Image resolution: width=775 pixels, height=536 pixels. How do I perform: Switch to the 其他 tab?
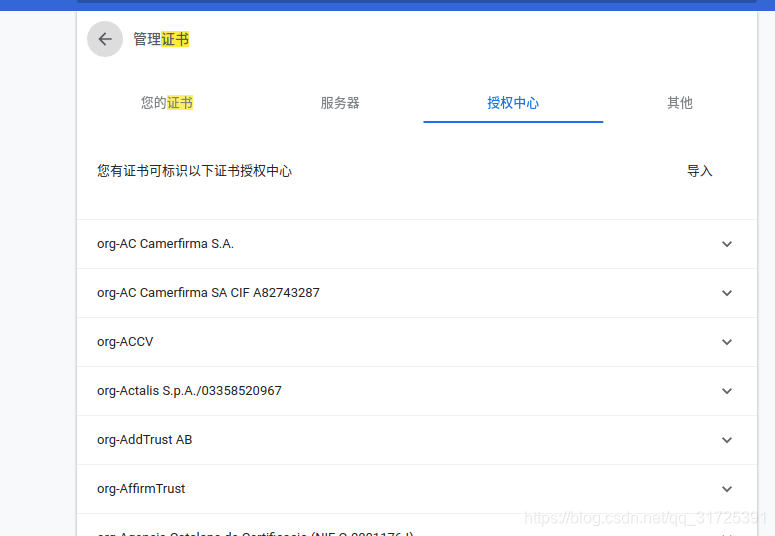[x=680, y=103]
